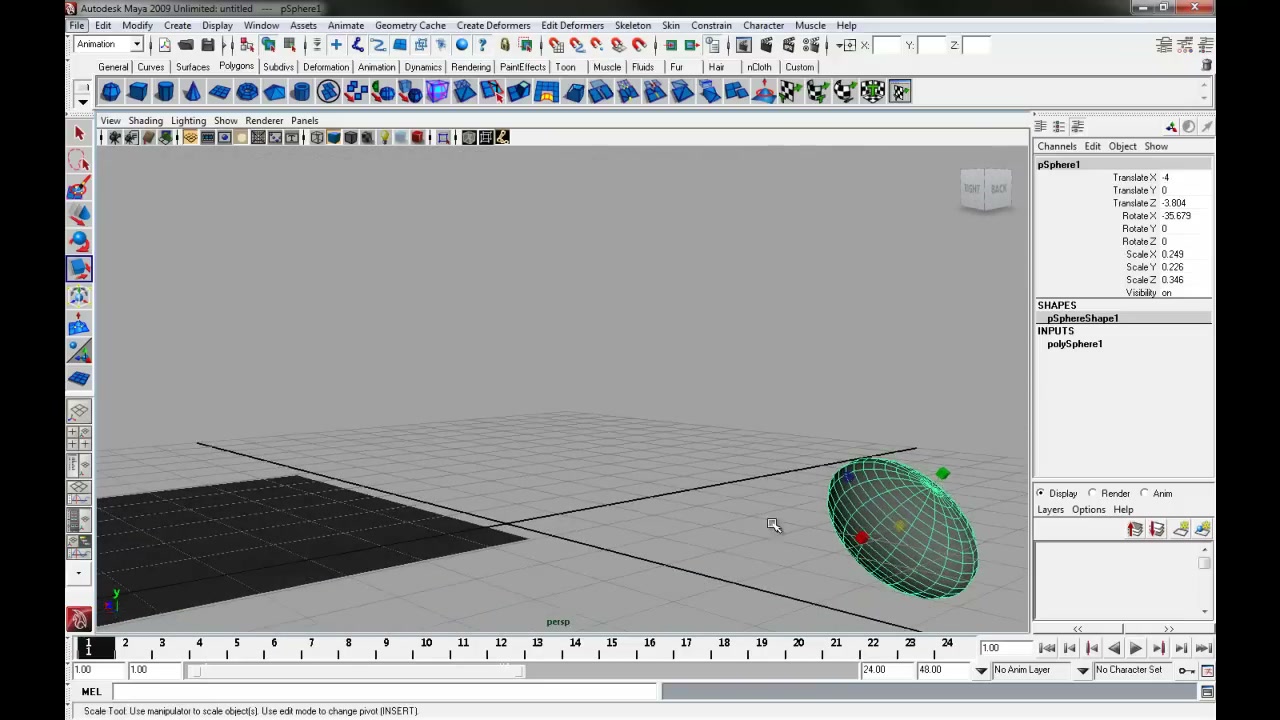The height and width of the screenshot is (720, 1280).
Task: Create a polygon cone from shelf
Action: click(x=192, y=92)
